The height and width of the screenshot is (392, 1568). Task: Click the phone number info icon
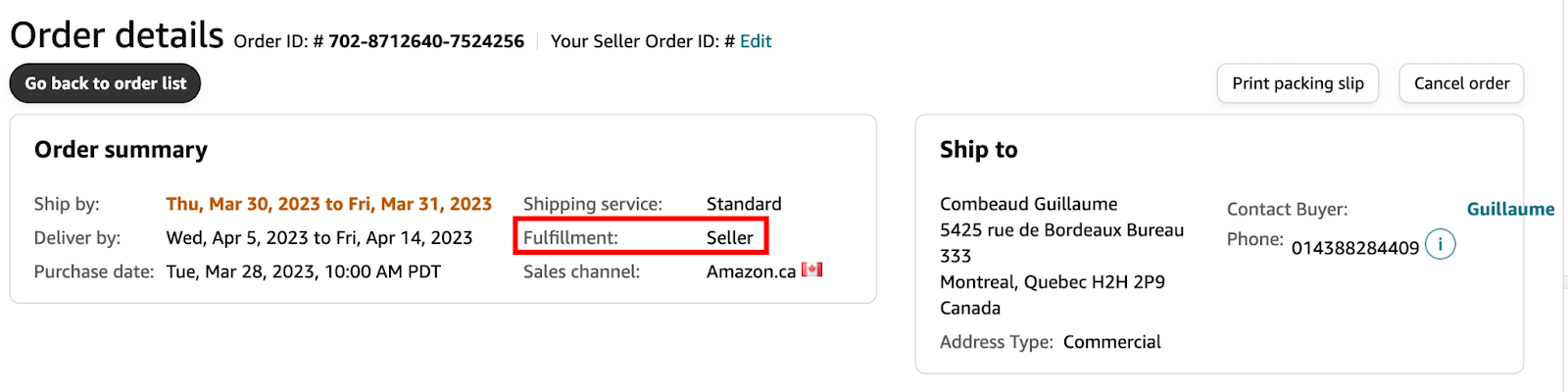pyautogui.click(x=1440, y=244)
